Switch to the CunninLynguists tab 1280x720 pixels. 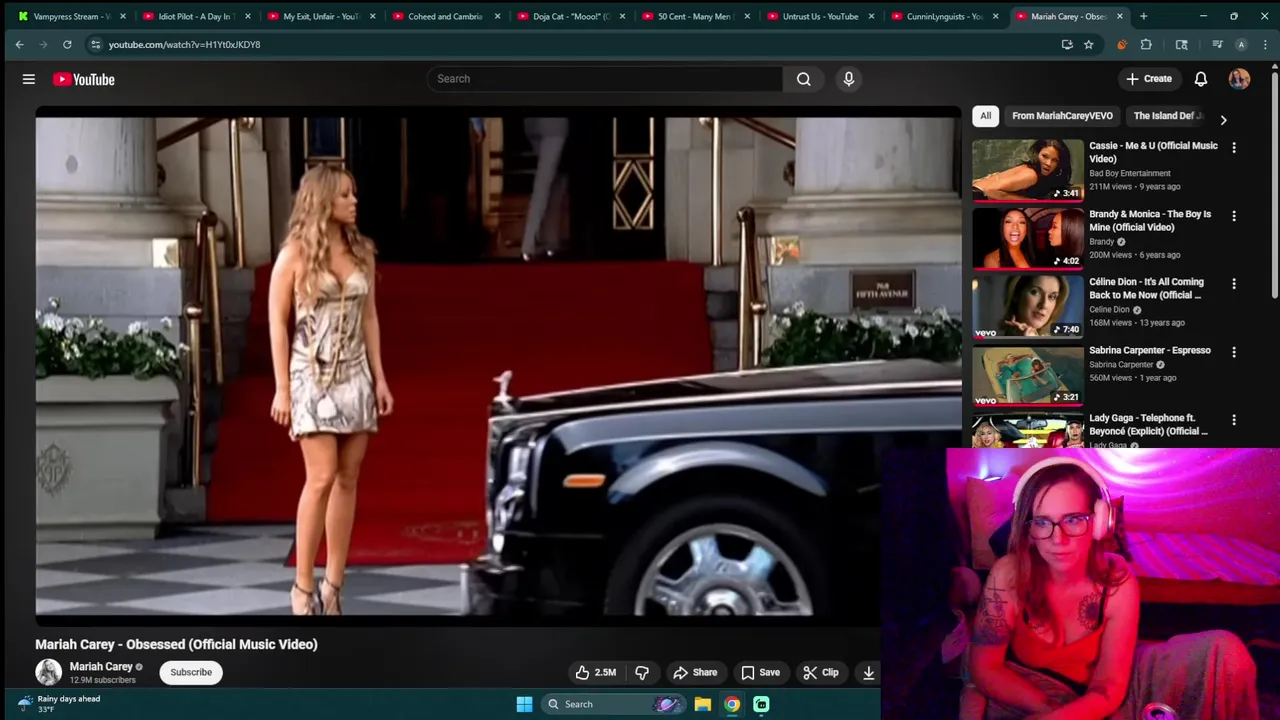pos(945,16)
